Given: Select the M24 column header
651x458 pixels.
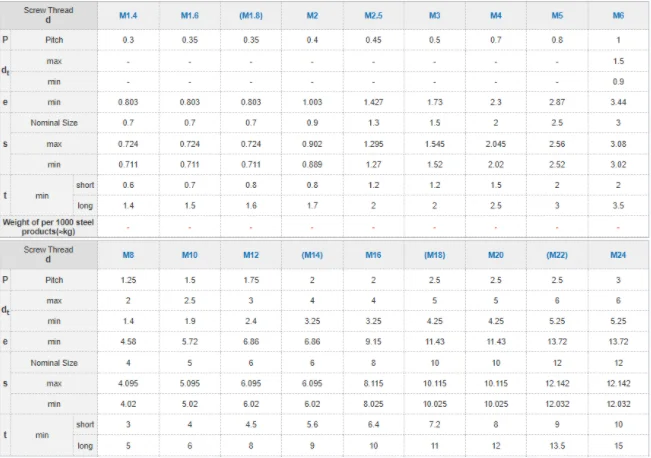Looking at the screenshot, I should (x=619, y=256).
